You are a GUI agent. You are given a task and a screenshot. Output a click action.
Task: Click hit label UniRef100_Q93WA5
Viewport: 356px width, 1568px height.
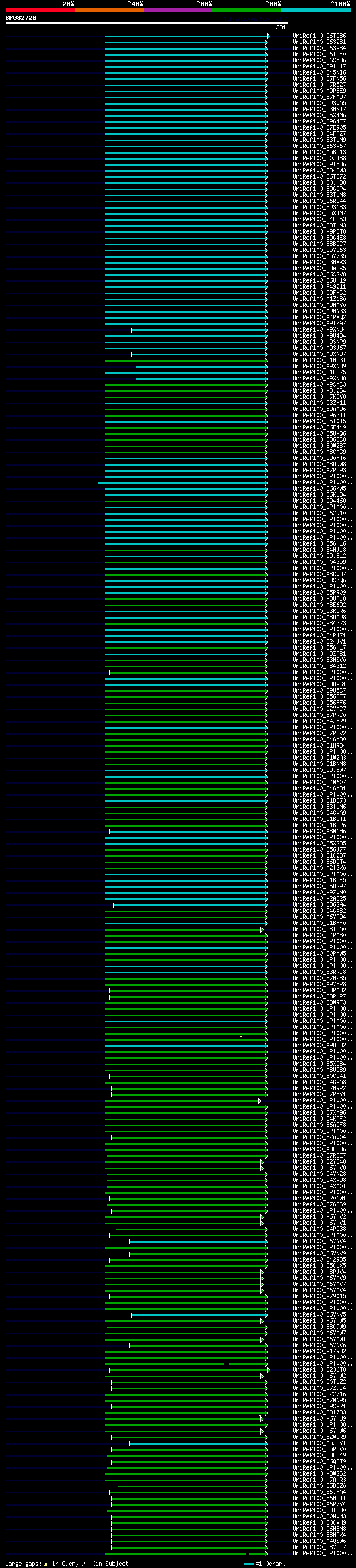point(319,103)
